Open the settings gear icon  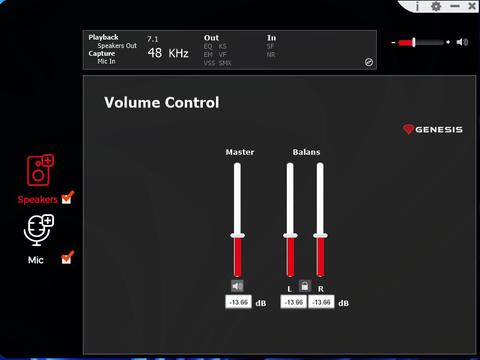tap(436, 6)
